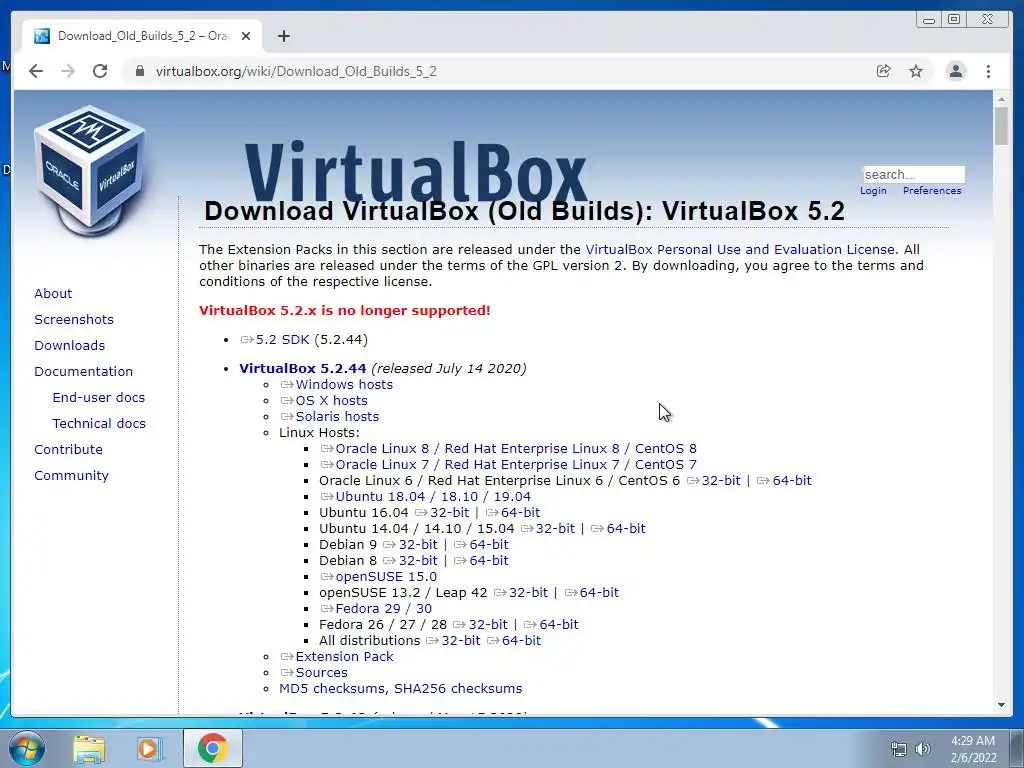
Task: Go to Screenshots in the sidebar
Action: [x=74, y=319]
